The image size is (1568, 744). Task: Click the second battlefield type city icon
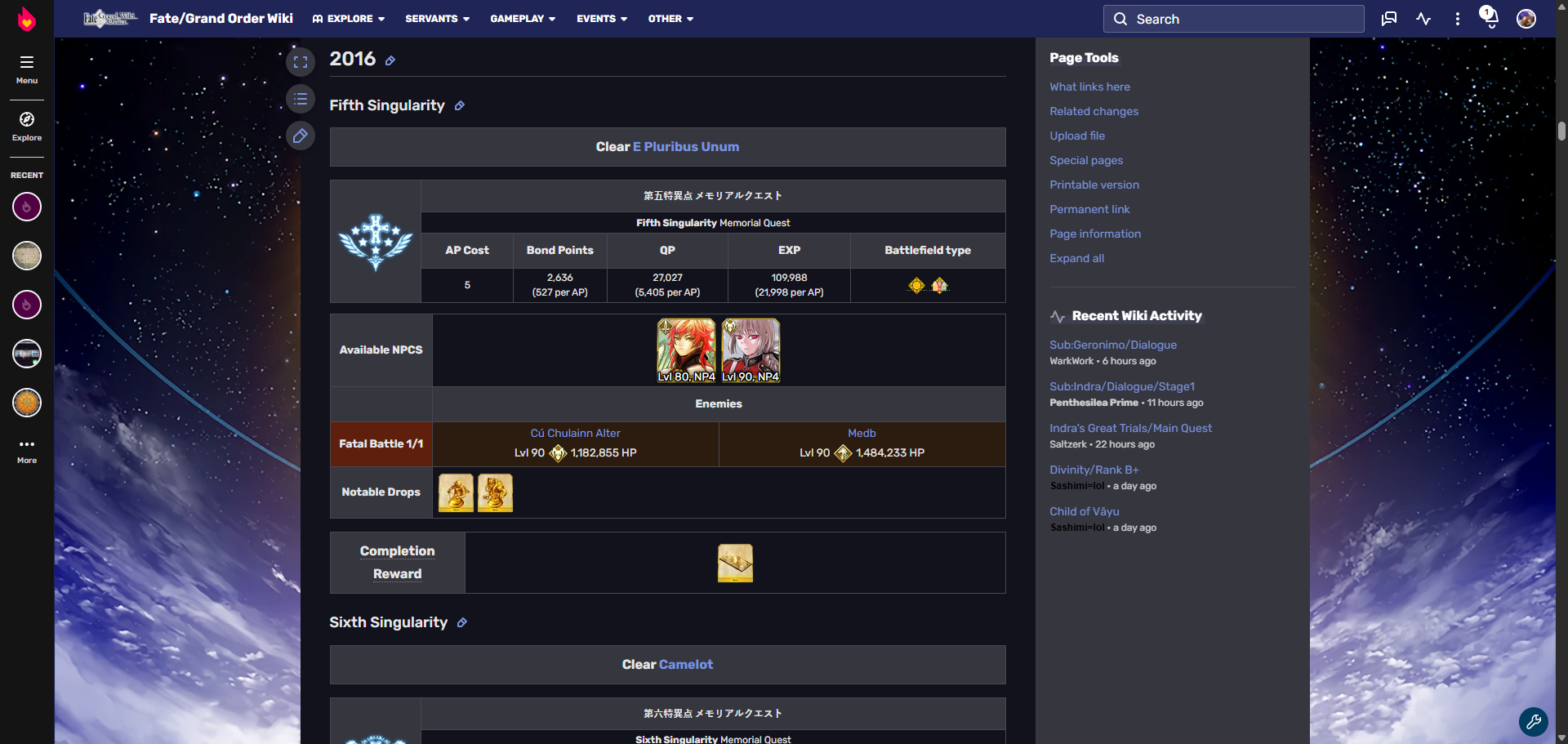point(940,285)
